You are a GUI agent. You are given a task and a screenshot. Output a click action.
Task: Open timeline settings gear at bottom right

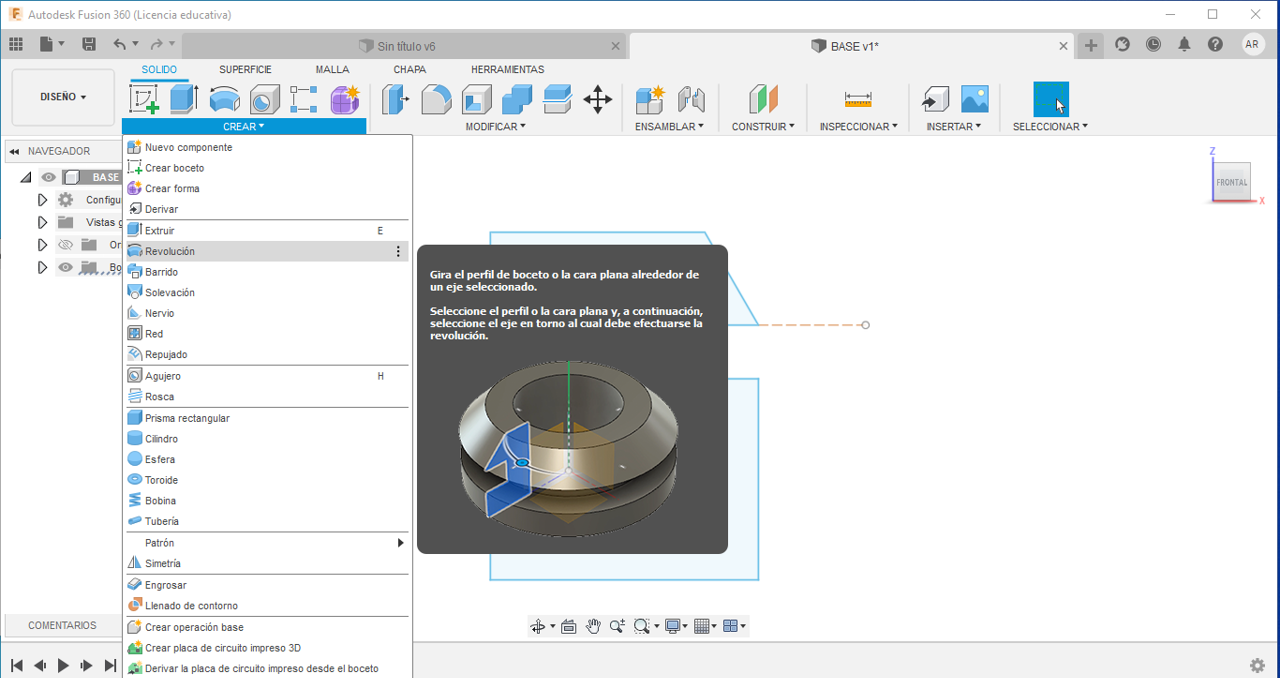coord(1257,665)
